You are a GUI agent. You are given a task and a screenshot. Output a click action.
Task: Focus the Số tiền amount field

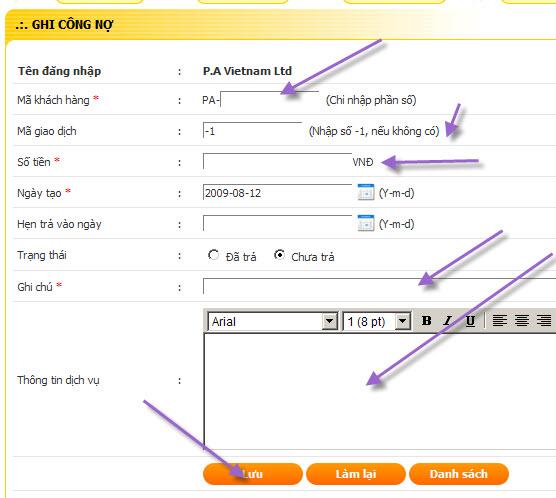pos(277,161)
